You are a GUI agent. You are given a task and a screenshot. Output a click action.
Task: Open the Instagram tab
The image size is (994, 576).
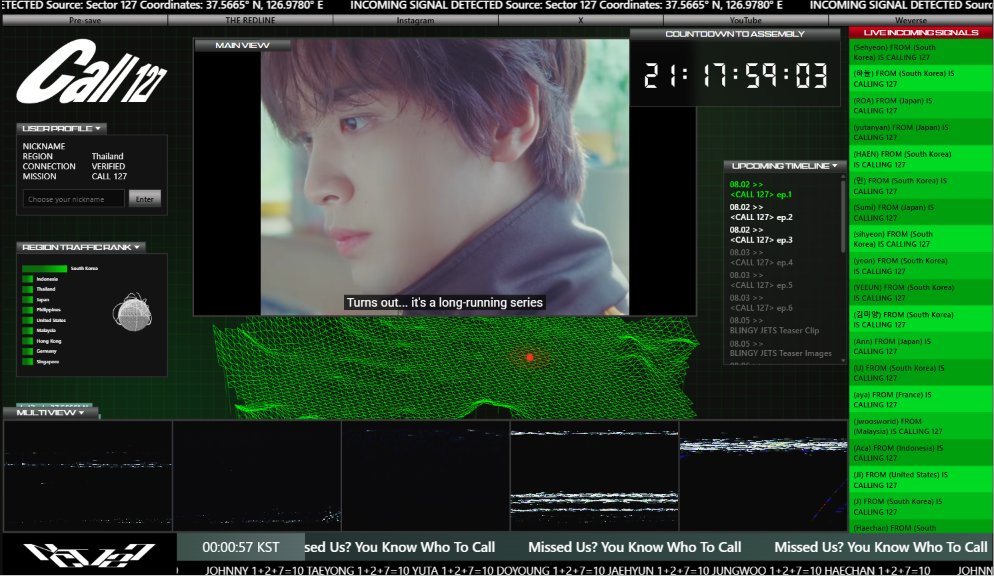tap(415, 20)
